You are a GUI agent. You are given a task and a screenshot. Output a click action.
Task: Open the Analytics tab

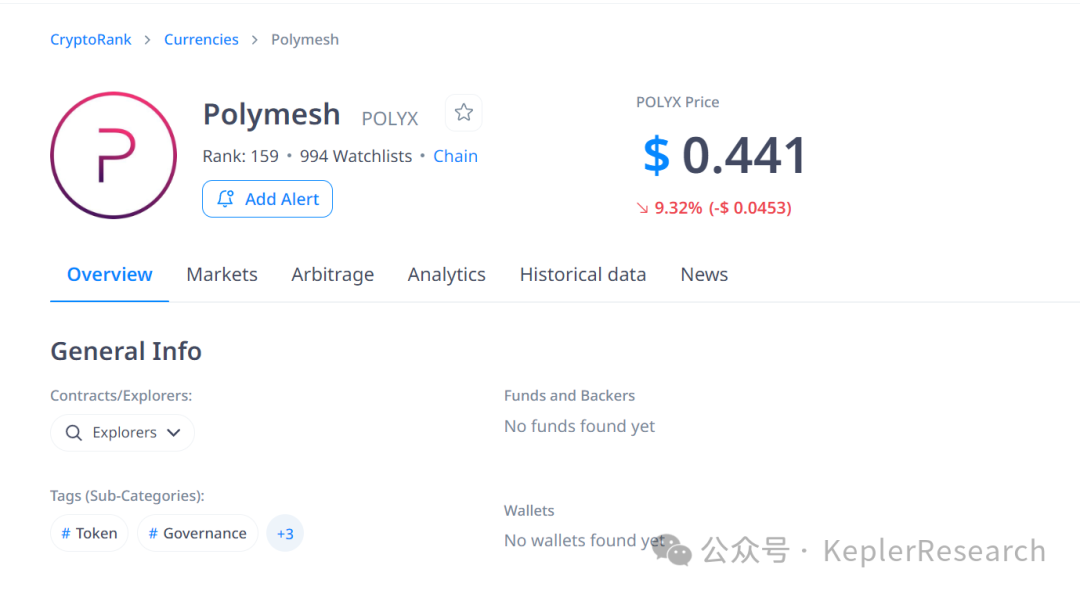tap(446, 274)
